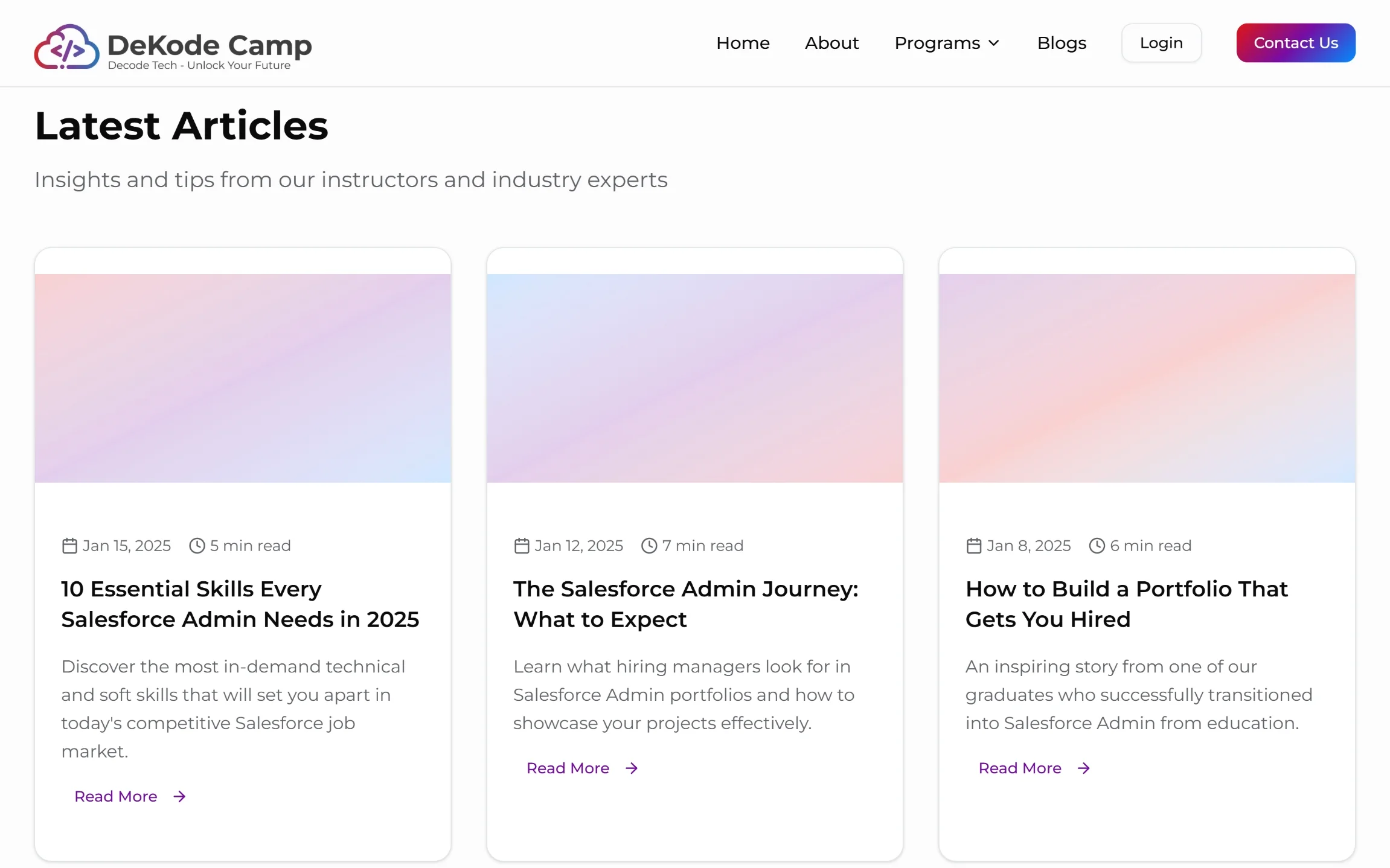Screen dimensions: 1390x868
Task: Click the DeKode Camp cloud logo icon
Action: click(66, 46)
